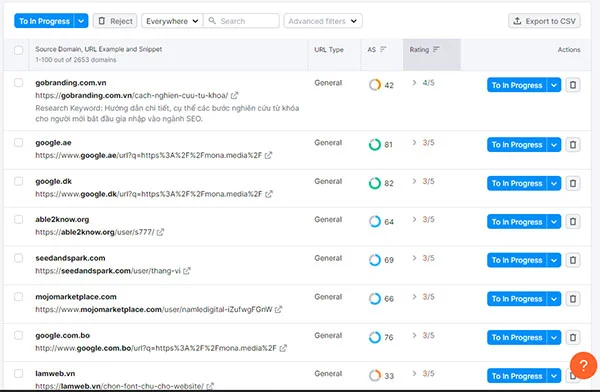Open action dropdown arrow for mojomarketplace.com row
This screenshot has height=392, width=600.
[x=554, y=299]
